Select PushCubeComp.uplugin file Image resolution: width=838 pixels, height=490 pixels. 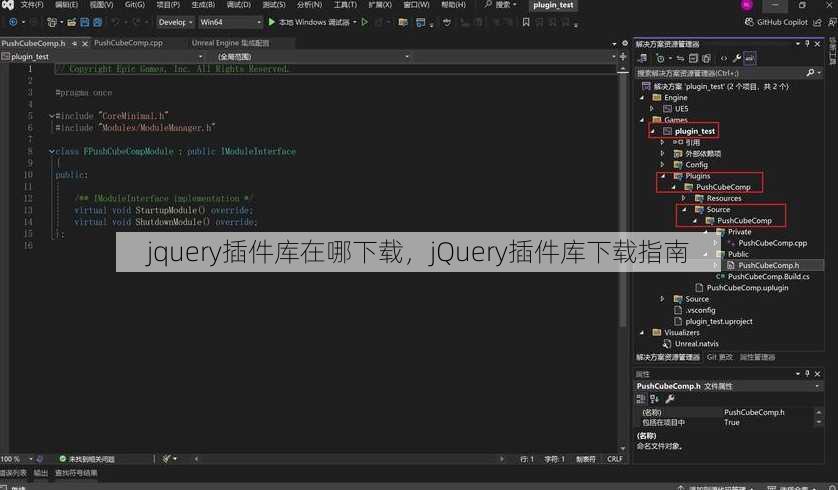[x=747, y=287]
